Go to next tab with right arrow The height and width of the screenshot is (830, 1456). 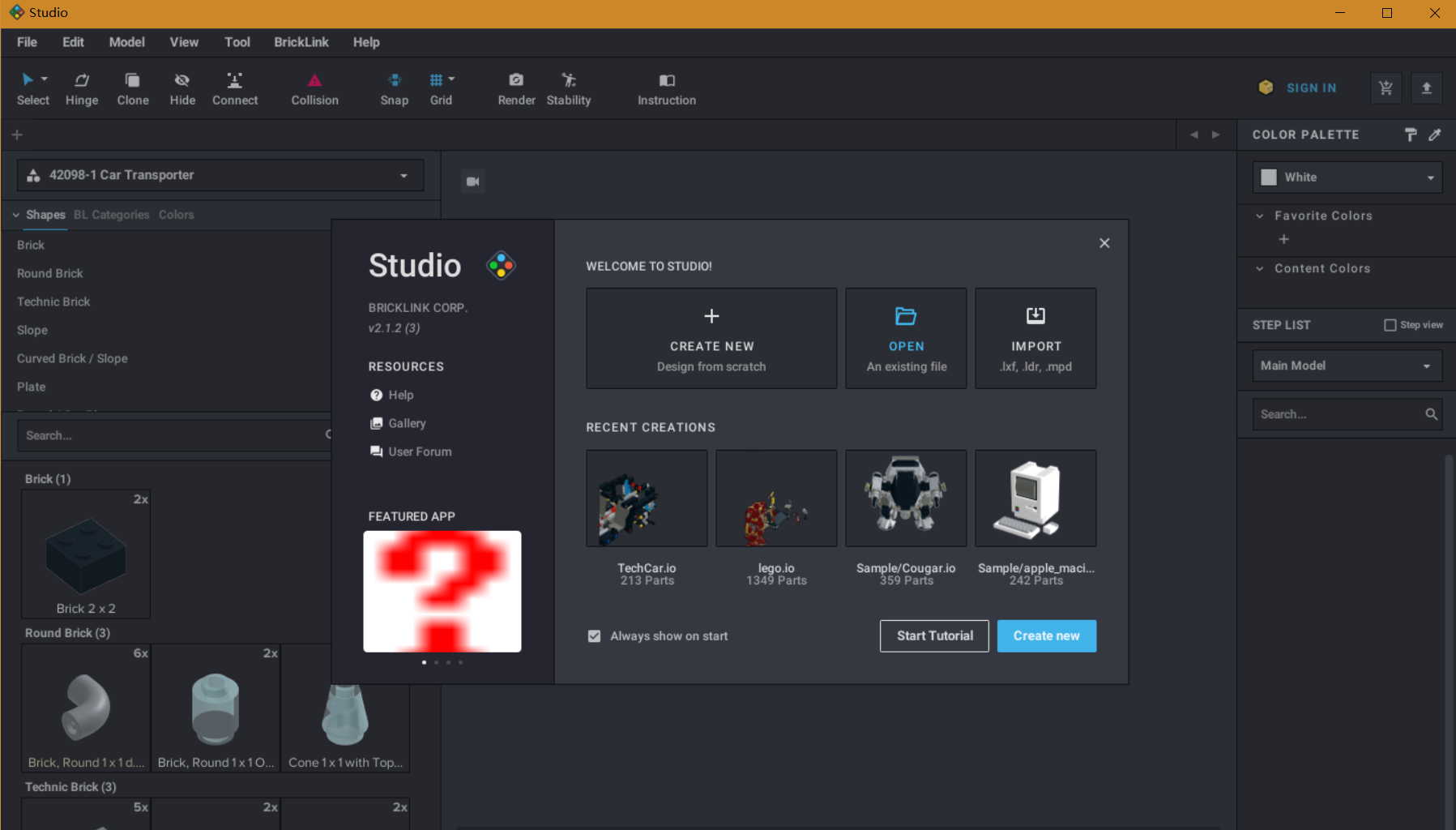1215,135
